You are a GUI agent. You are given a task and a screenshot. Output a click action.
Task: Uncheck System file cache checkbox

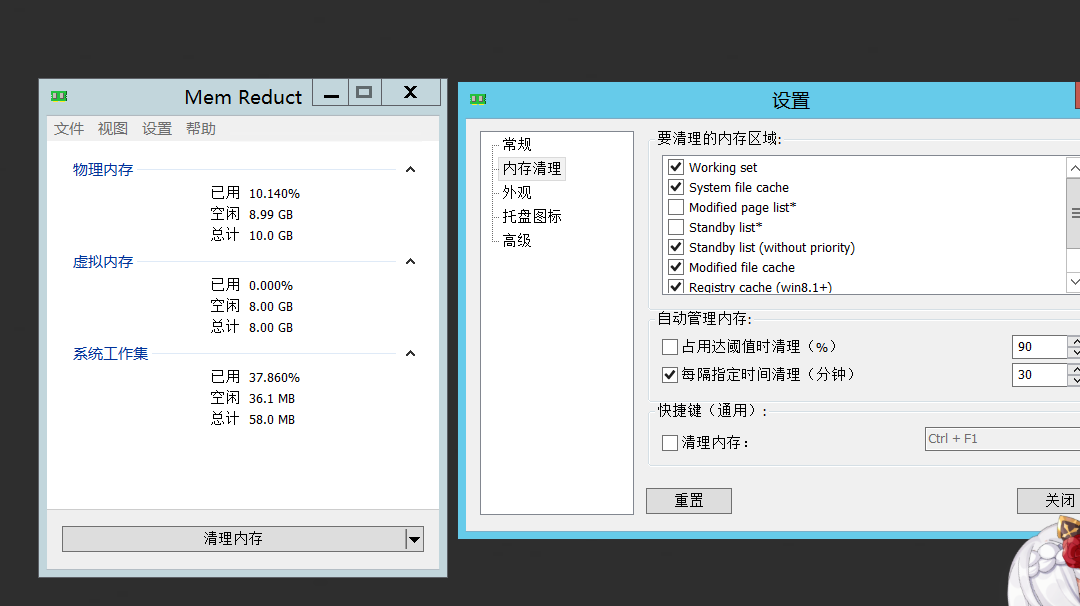(676, 187)
